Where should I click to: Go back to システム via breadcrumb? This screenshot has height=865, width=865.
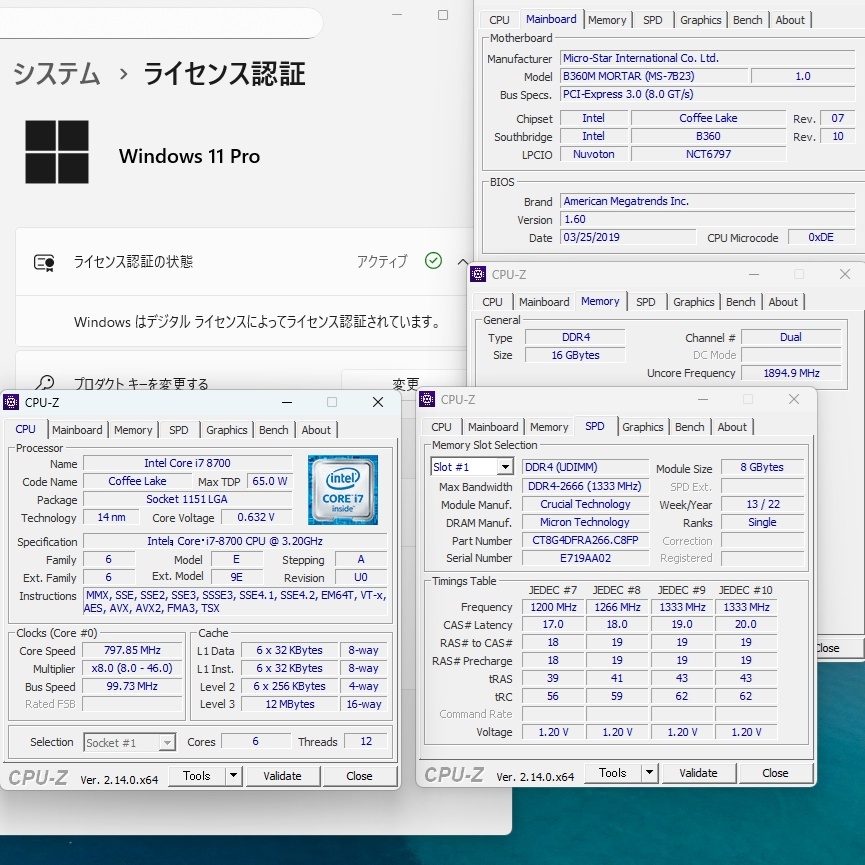tap(56, 74)
